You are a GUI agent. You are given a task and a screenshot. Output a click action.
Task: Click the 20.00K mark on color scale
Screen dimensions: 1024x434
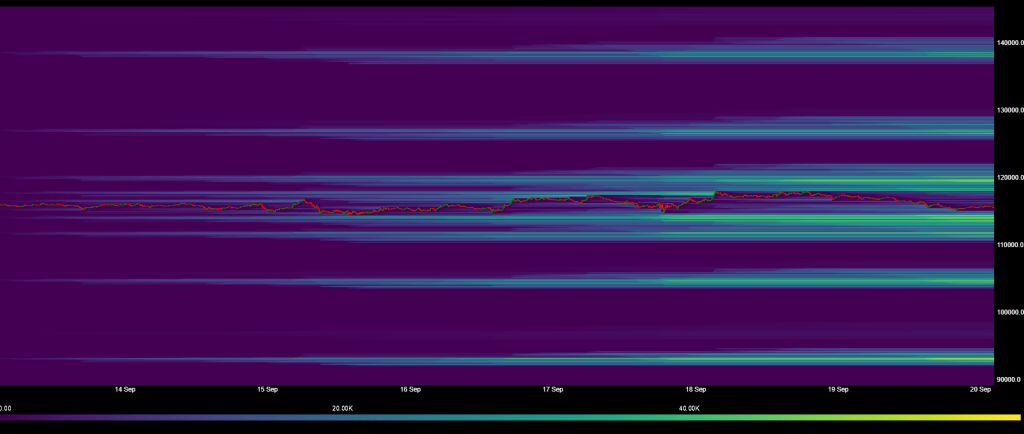tap(342, 408)
